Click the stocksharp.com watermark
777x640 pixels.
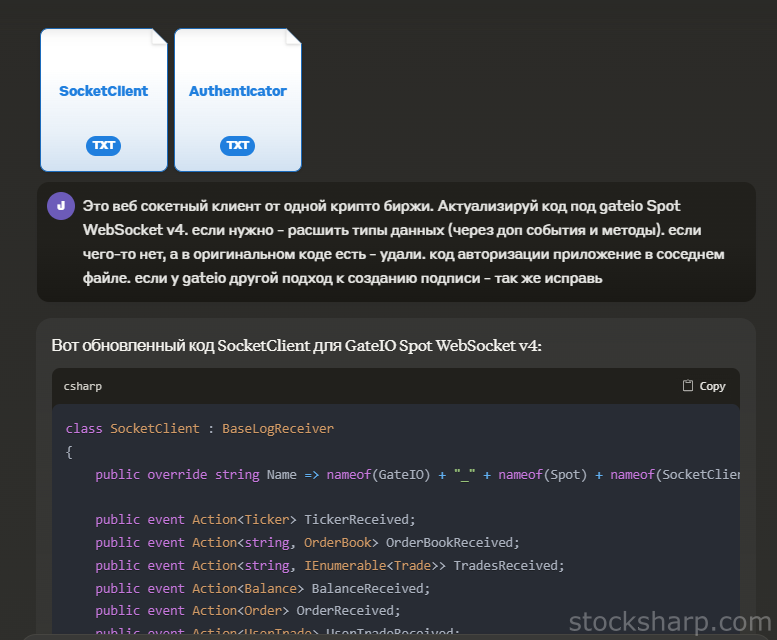pyautogui.click(x=669, y=623)
